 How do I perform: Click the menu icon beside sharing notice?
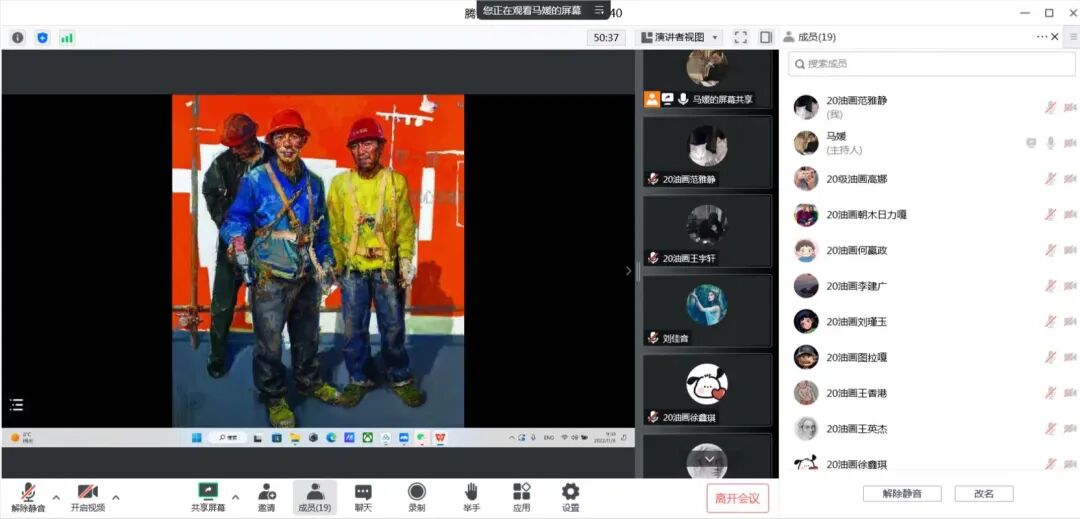click(x=599, y=10)
